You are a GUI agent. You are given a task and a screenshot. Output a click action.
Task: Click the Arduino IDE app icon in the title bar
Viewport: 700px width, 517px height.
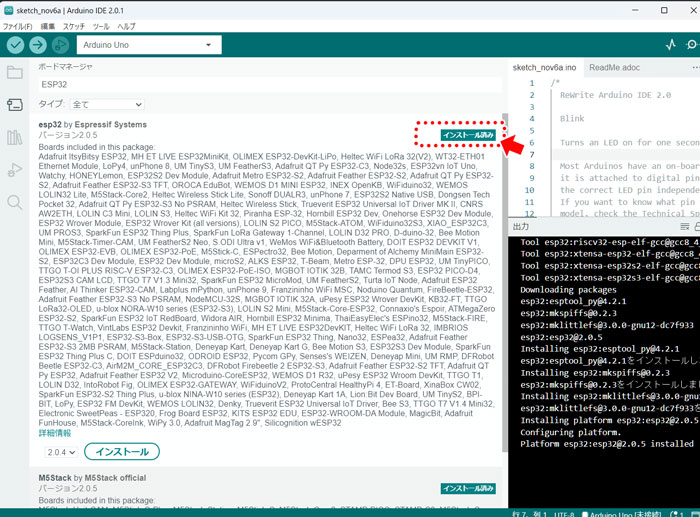8,10
